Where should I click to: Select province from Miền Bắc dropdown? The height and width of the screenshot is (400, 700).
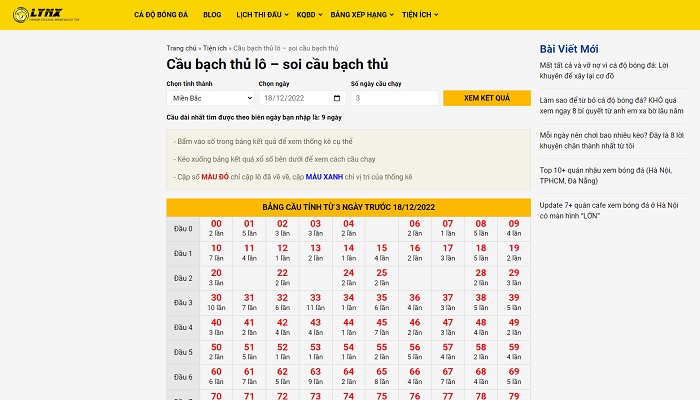point(210,98)
